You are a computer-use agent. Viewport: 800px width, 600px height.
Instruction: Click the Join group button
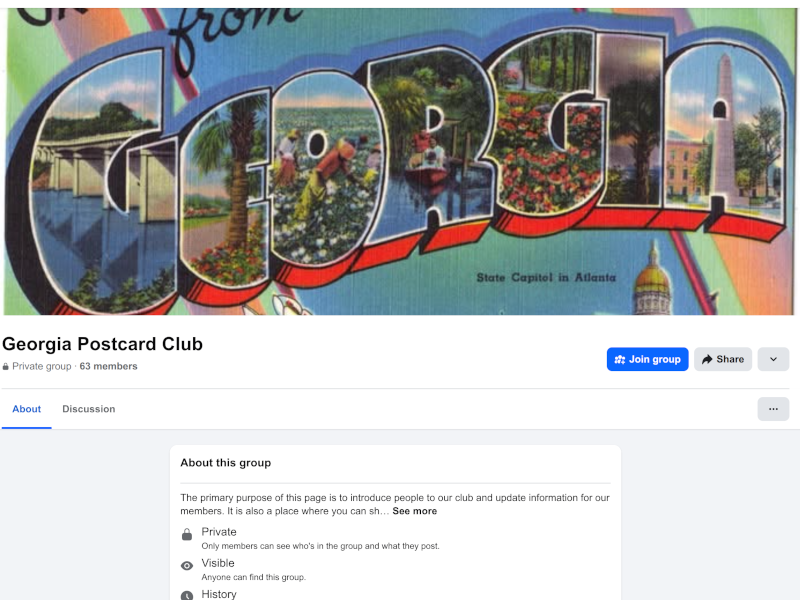coord(647,359)
